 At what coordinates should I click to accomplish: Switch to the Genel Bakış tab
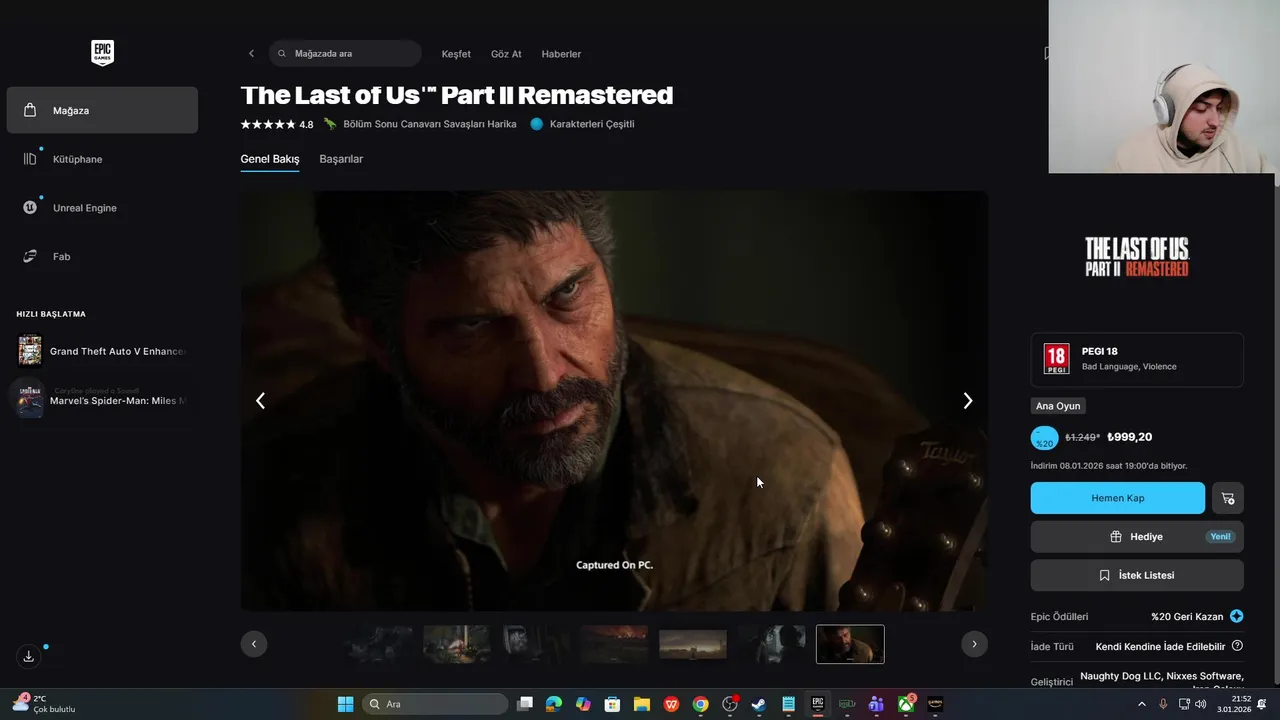point(270,159)
